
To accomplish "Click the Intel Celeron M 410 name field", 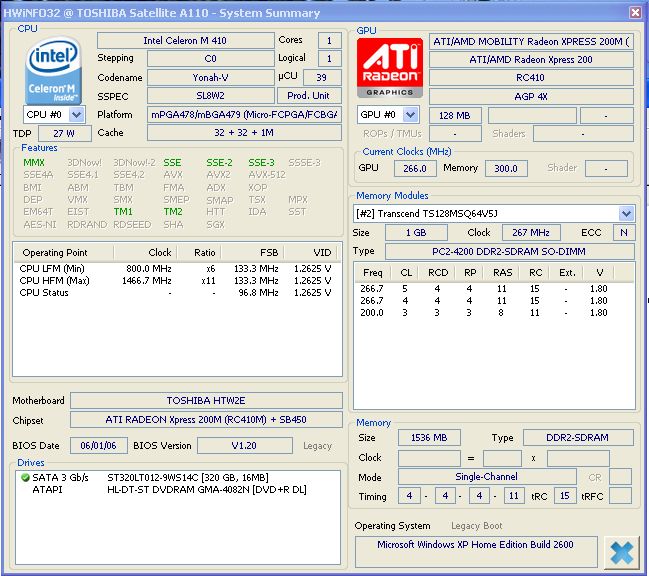I will pyautogui.click(x=185, y=41).
